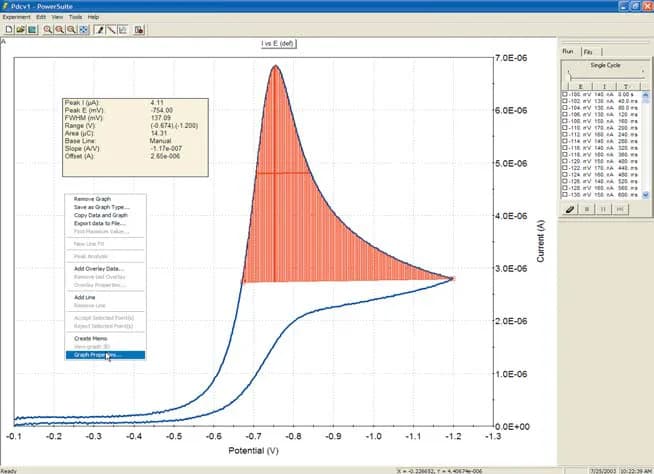
Task: Select the first magnifier zoom icon
Action: point(48,30)
